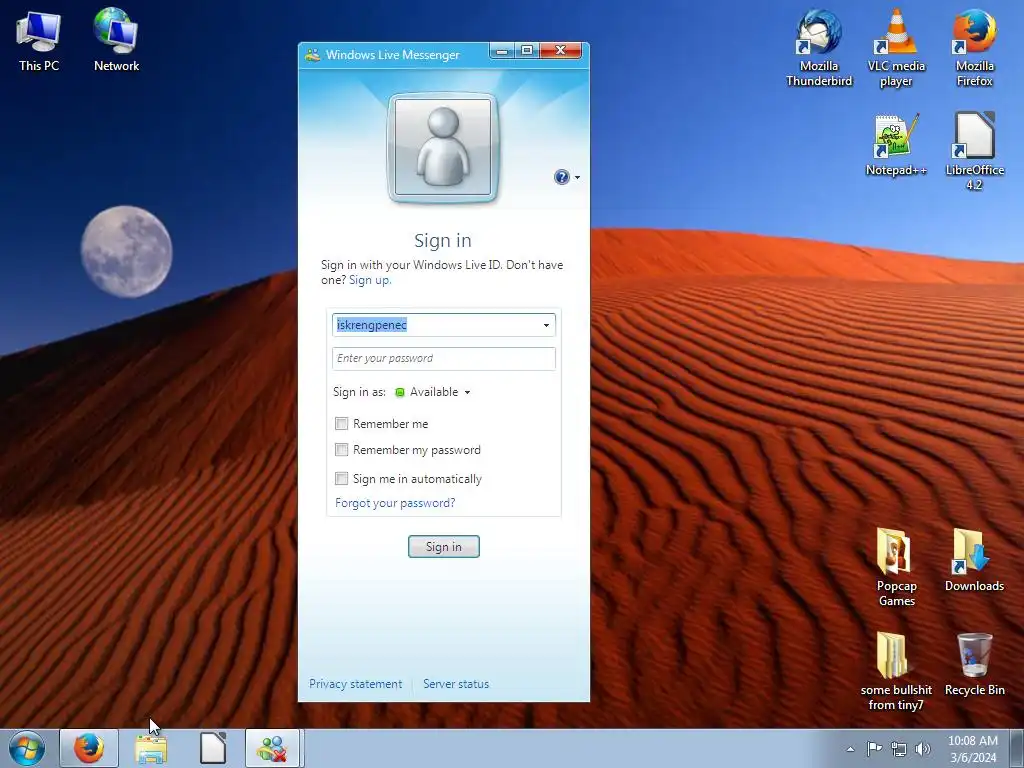
Task: Open File Explorer from the taskbar
Action: [x=151, y=748]
